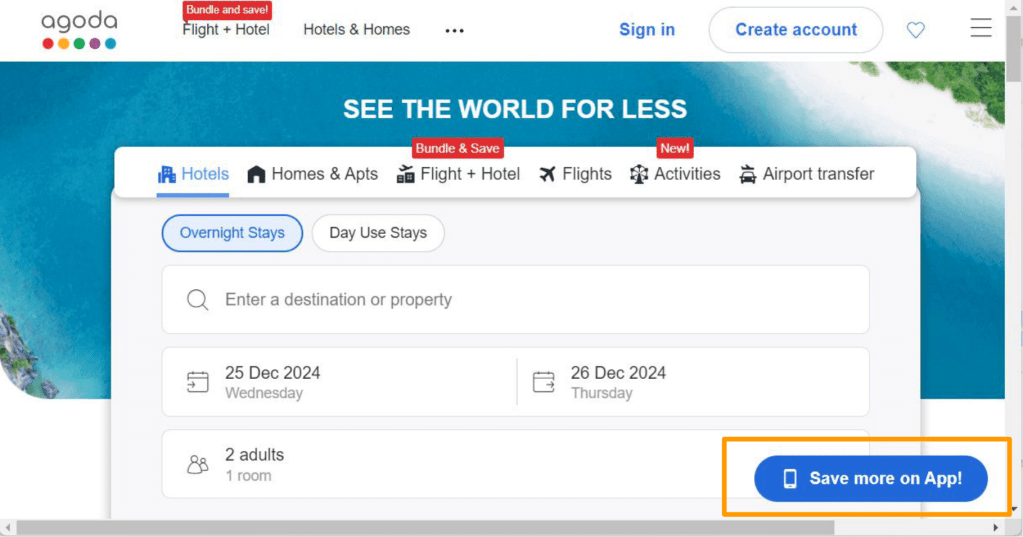Click the check-in calendar icon
1023x537 pixels.
[198, 382]
